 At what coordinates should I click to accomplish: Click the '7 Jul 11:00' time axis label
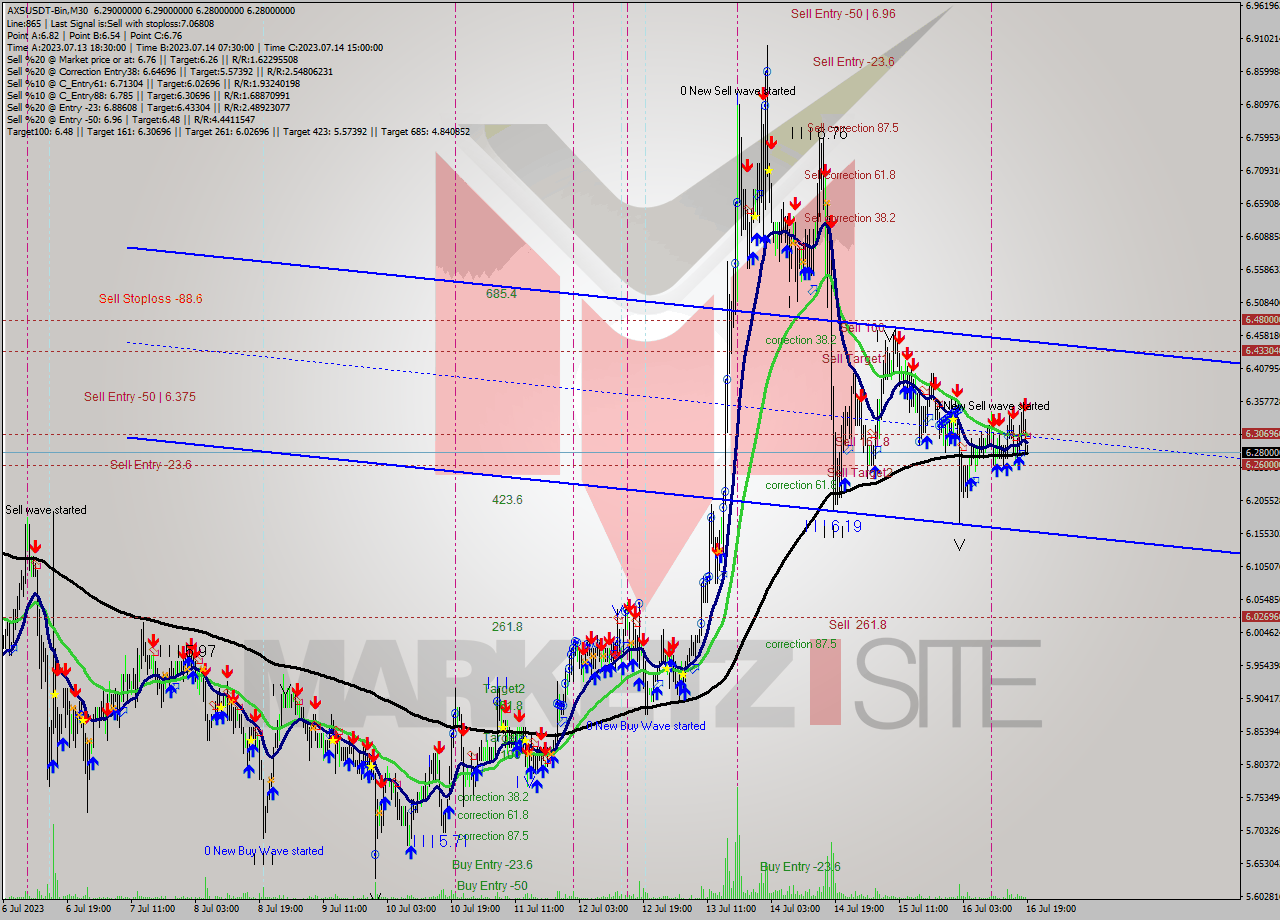click(152, 909)
